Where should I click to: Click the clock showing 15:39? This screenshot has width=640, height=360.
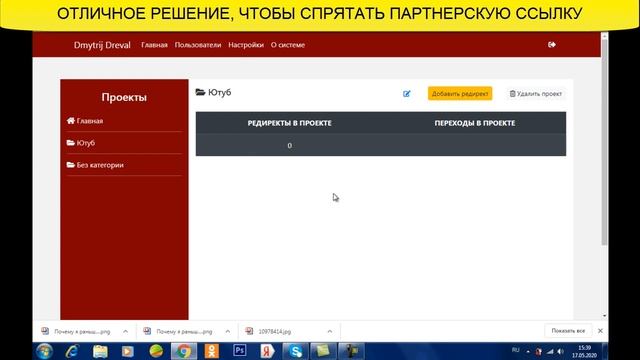pyautogui.click(x=584, y=348)
